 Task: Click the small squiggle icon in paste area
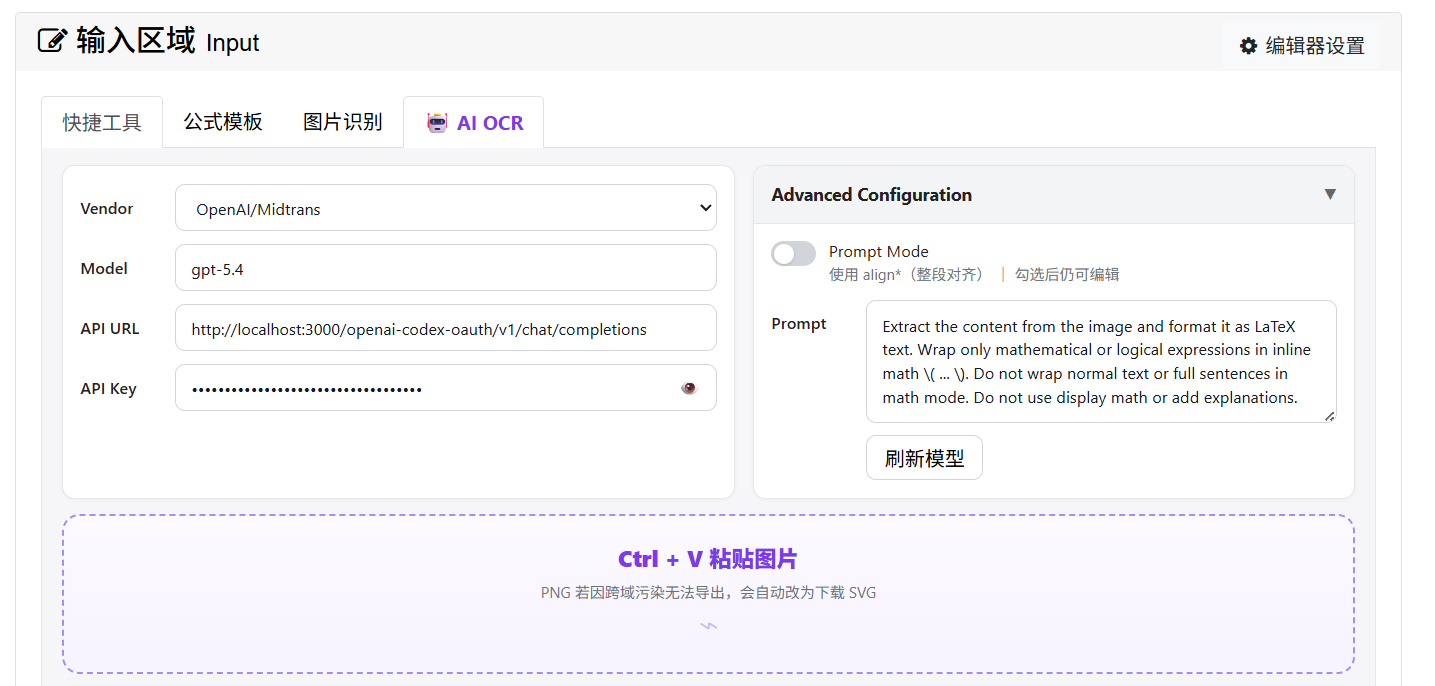[x=708, y=626]
